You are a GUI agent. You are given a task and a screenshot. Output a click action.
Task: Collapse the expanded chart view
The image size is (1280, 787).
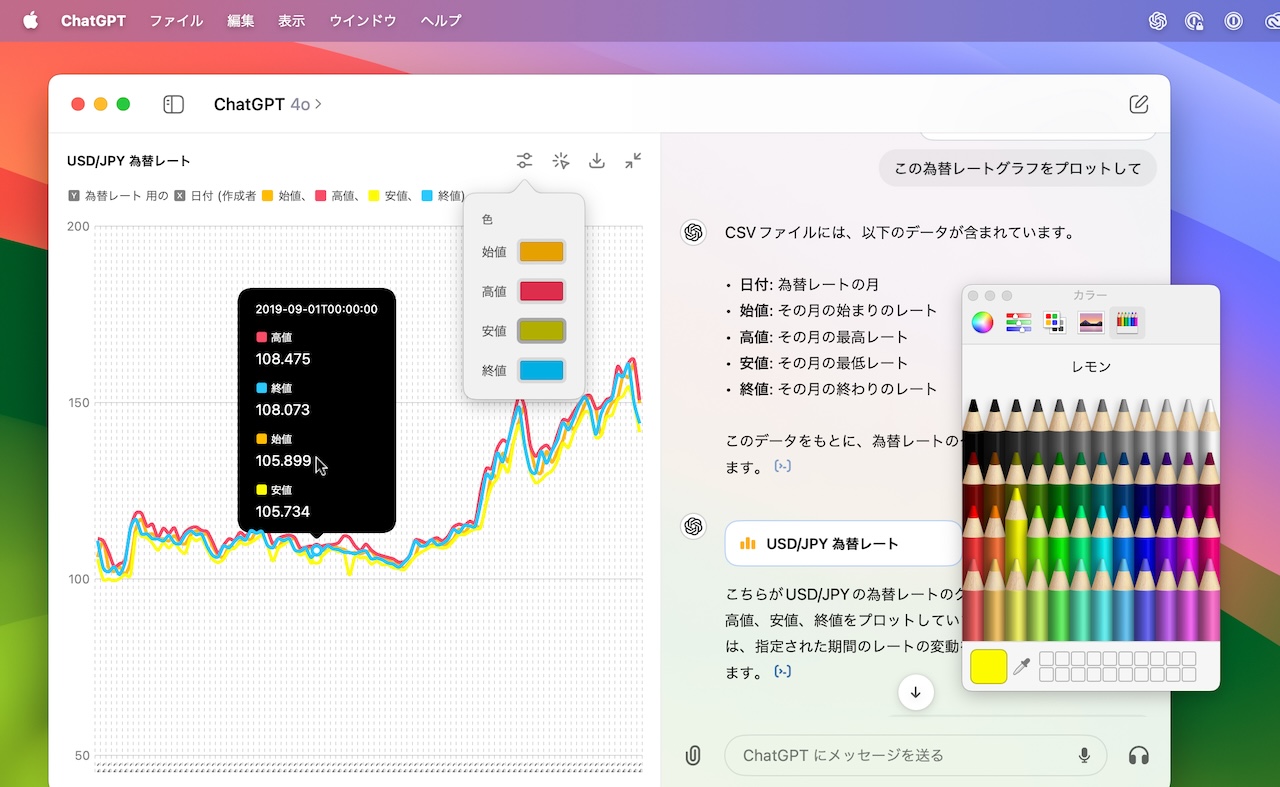click(633, 160)
